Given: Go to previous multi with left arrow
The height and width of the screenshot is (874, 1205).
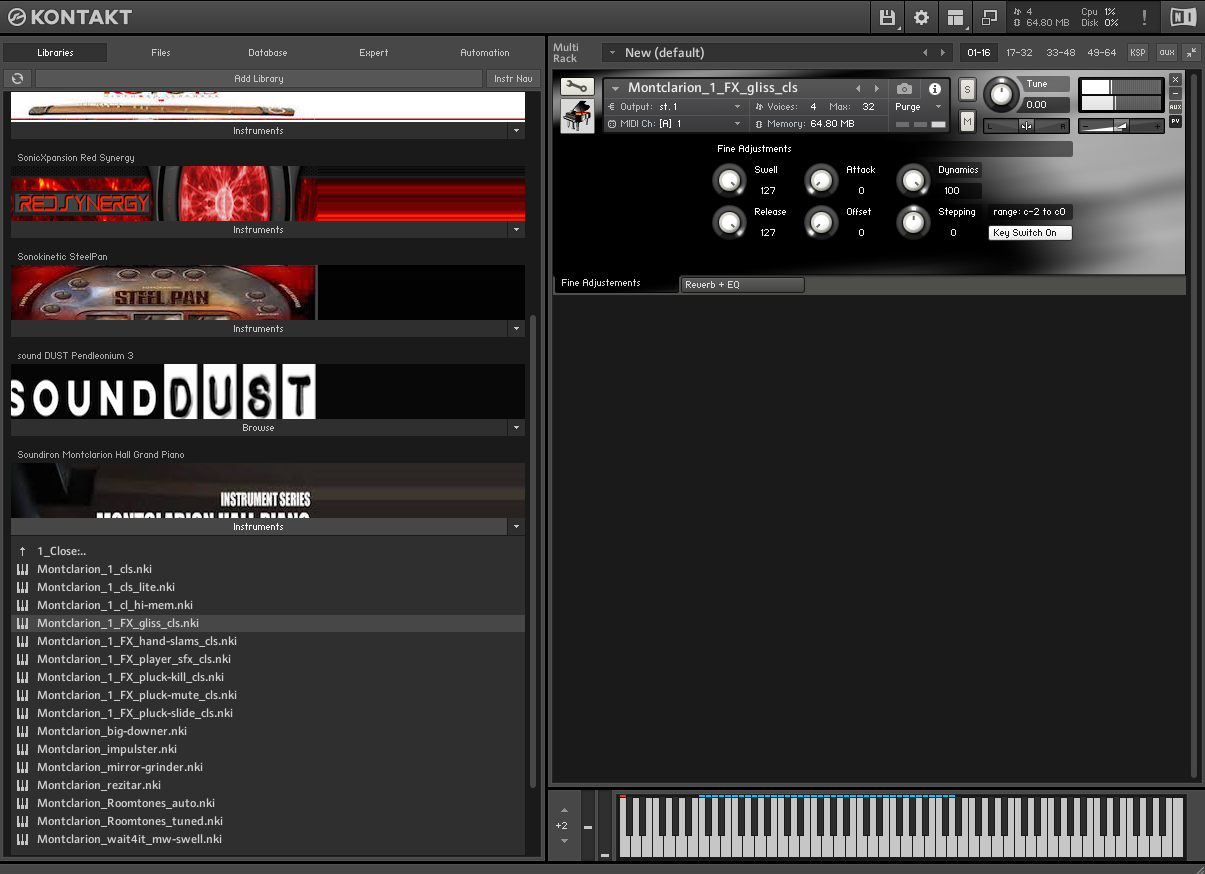Looking at the screenshot, I should pos(924,52).
